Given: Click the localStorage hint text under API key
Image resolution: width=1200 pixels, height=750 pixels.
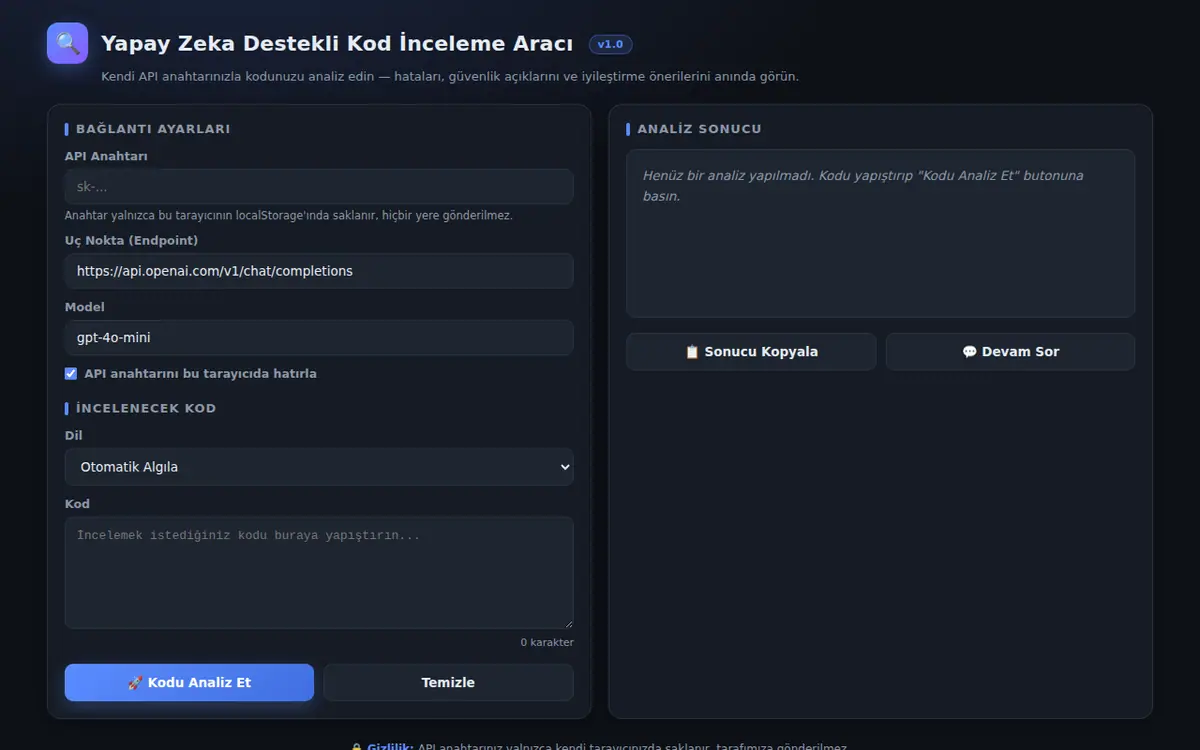Looking at the screenshot, I should pos(289,216).
